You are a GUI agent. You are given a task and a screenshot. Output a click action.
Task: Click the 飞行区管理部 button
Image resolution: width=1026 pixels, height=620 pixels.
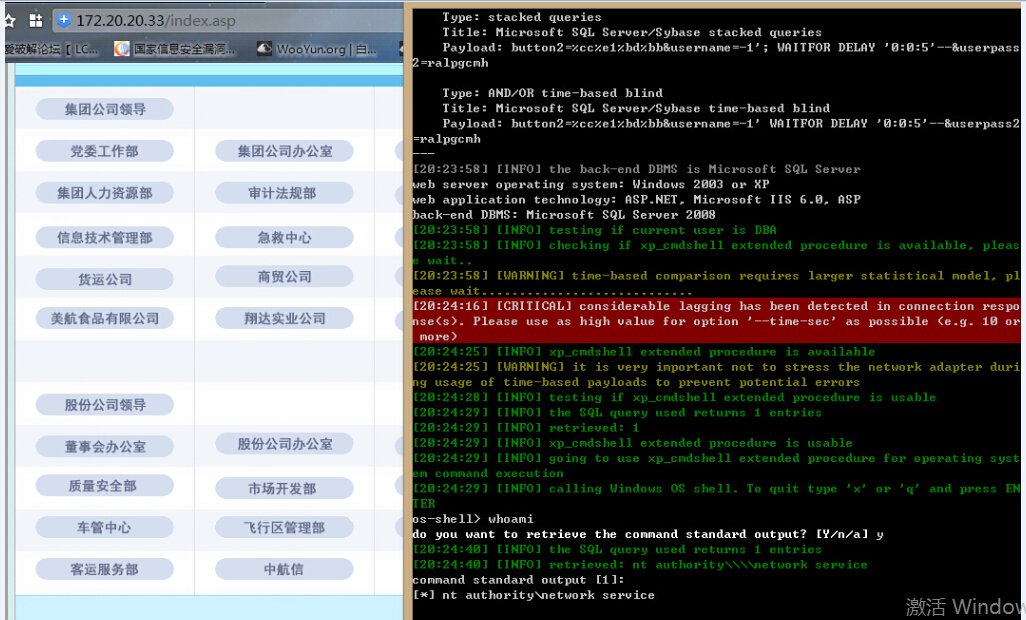(285, 528)
